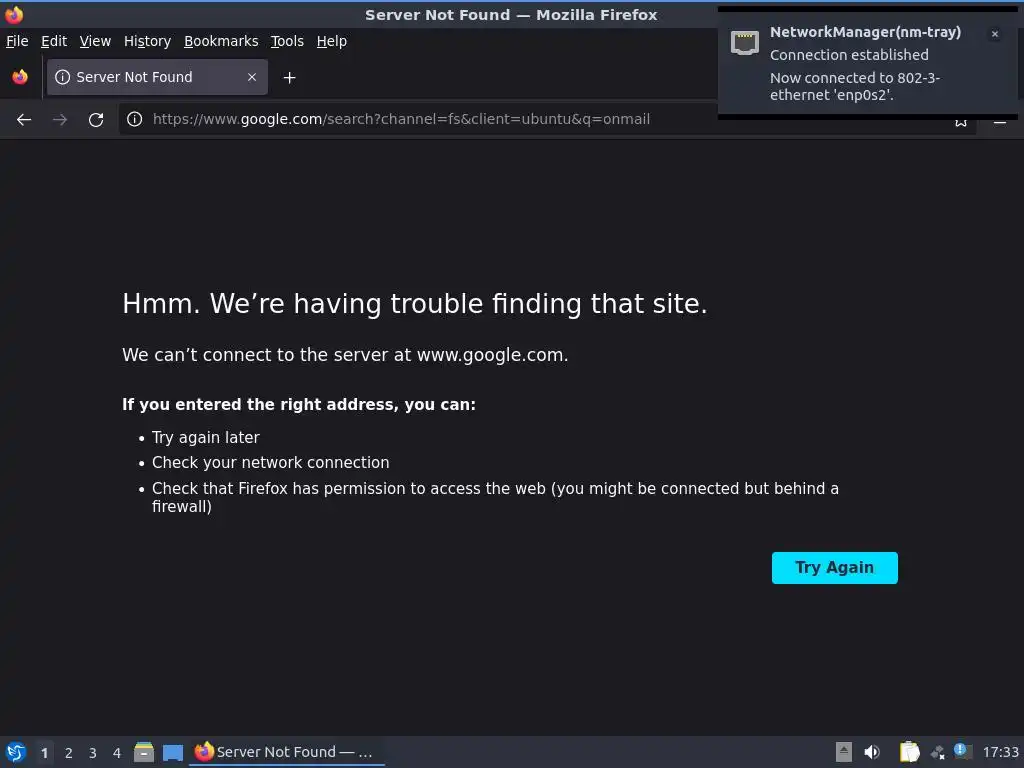Click the forward navigation arrow
This screenshot has width=1024, height=768.
(60, 120)
